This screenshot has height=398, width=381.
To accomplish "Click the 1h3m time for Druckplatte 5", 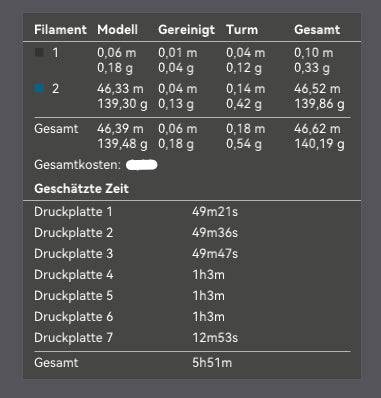I will 208,296.
